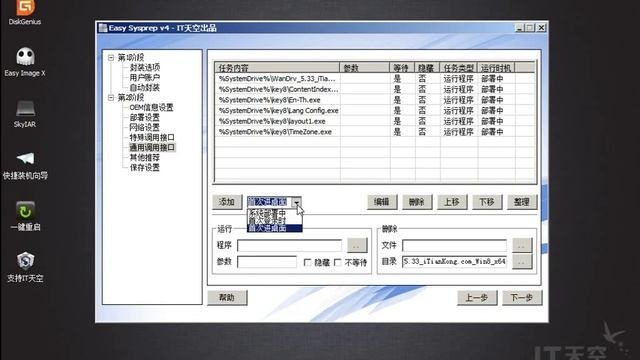Open 部署设置 in the tree
Image resolution: width=640 pixels, height=360 pixels.
[x=144, y=118]
